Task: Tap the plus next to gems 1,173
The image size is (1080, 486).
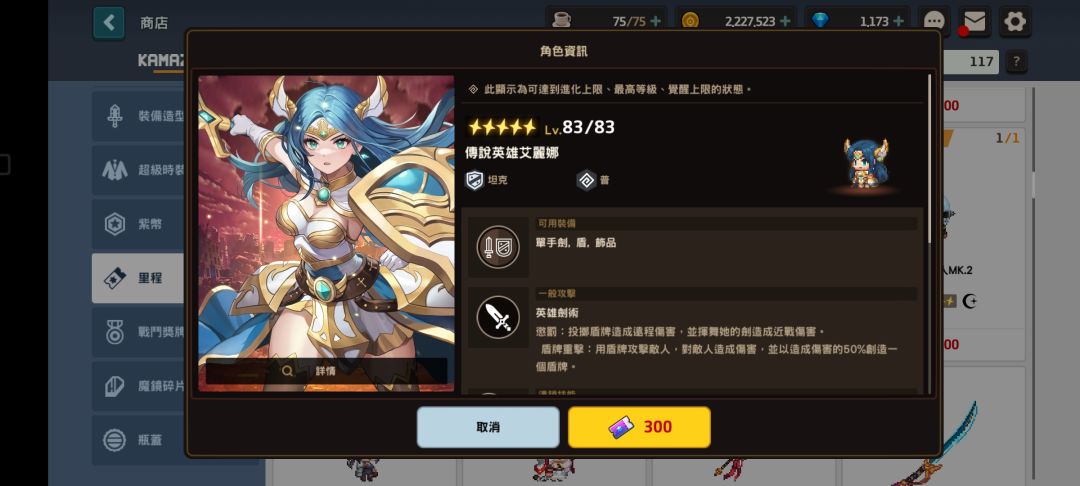Action: pos(898,21)
